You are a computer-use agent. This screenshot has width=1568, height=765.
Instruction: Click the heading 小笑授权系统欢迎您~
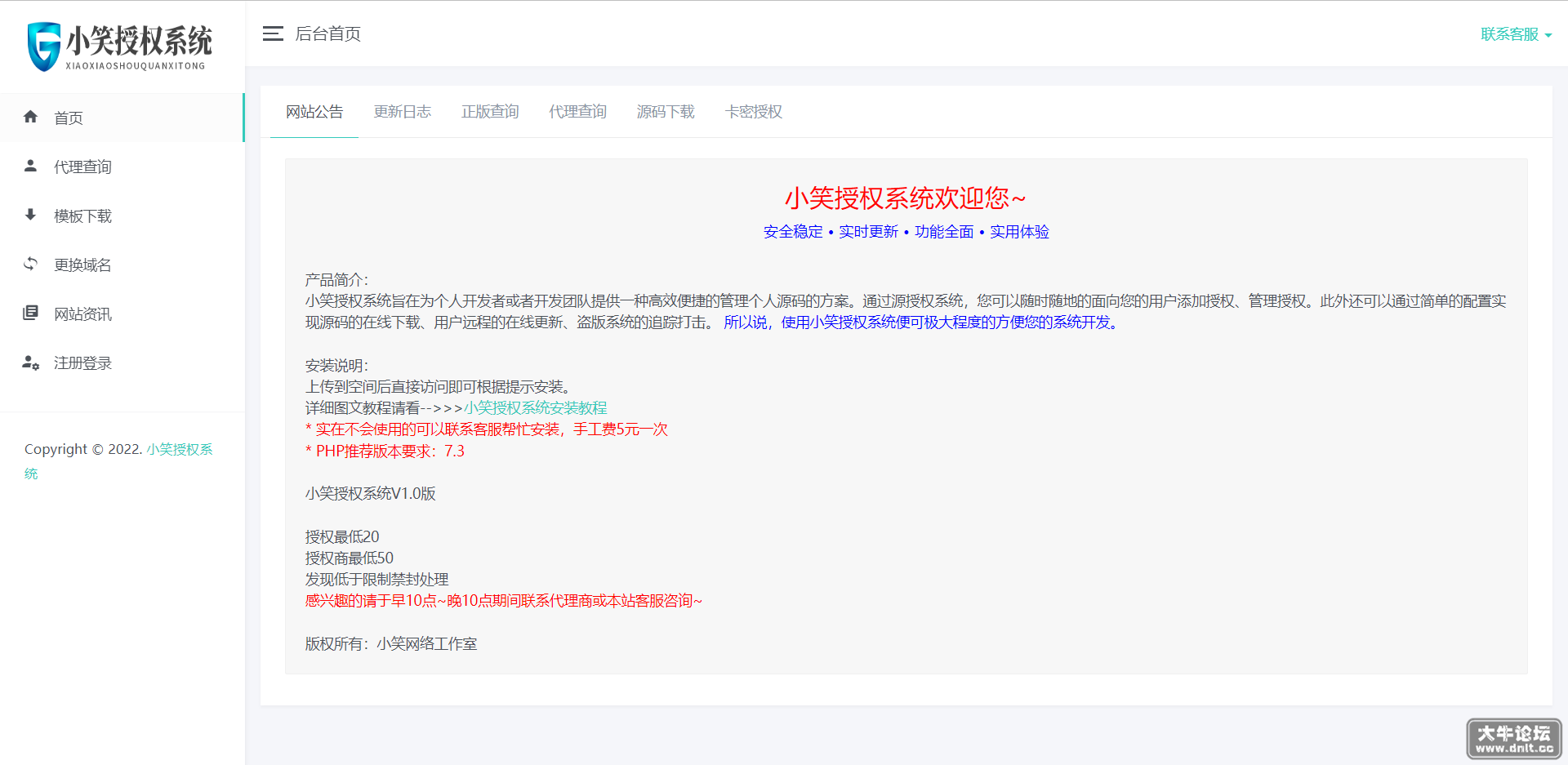coord(905,198)
